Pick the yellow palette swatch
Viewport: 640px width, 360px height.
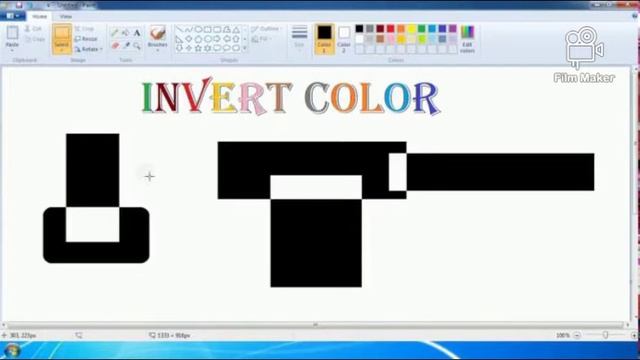(411, 29)
